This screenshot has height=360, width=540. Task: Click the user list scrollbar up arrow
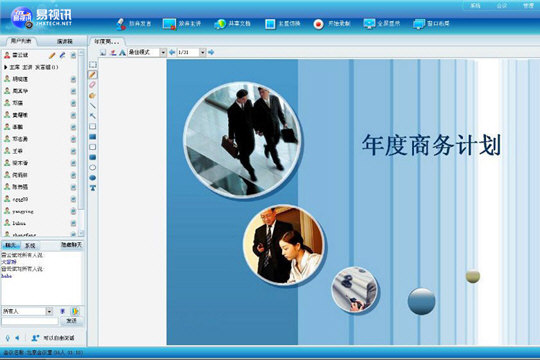pos(81,54)
